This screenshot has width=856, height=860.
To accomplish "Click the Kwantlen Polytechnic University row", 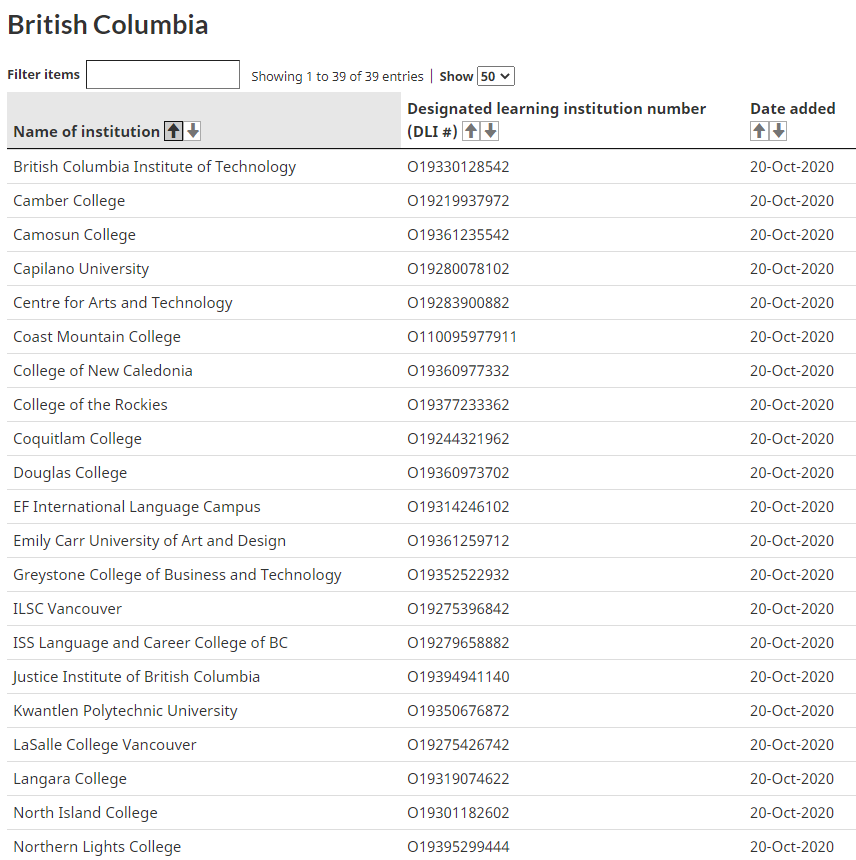I will click(431, 711).
